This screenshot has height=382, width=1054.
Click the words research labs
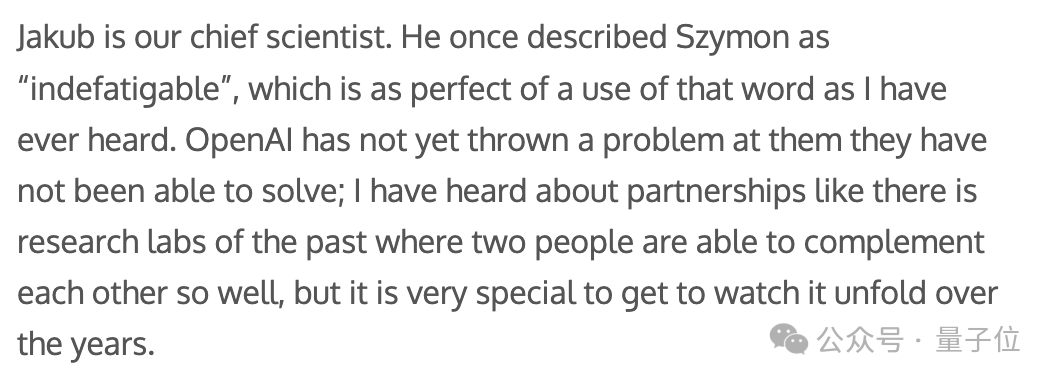pos(112,243)
